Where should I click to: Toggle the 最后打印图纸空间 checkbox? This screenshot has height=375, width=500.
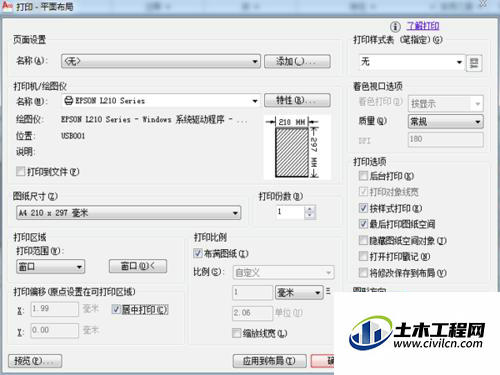click(x=363, y=224)
